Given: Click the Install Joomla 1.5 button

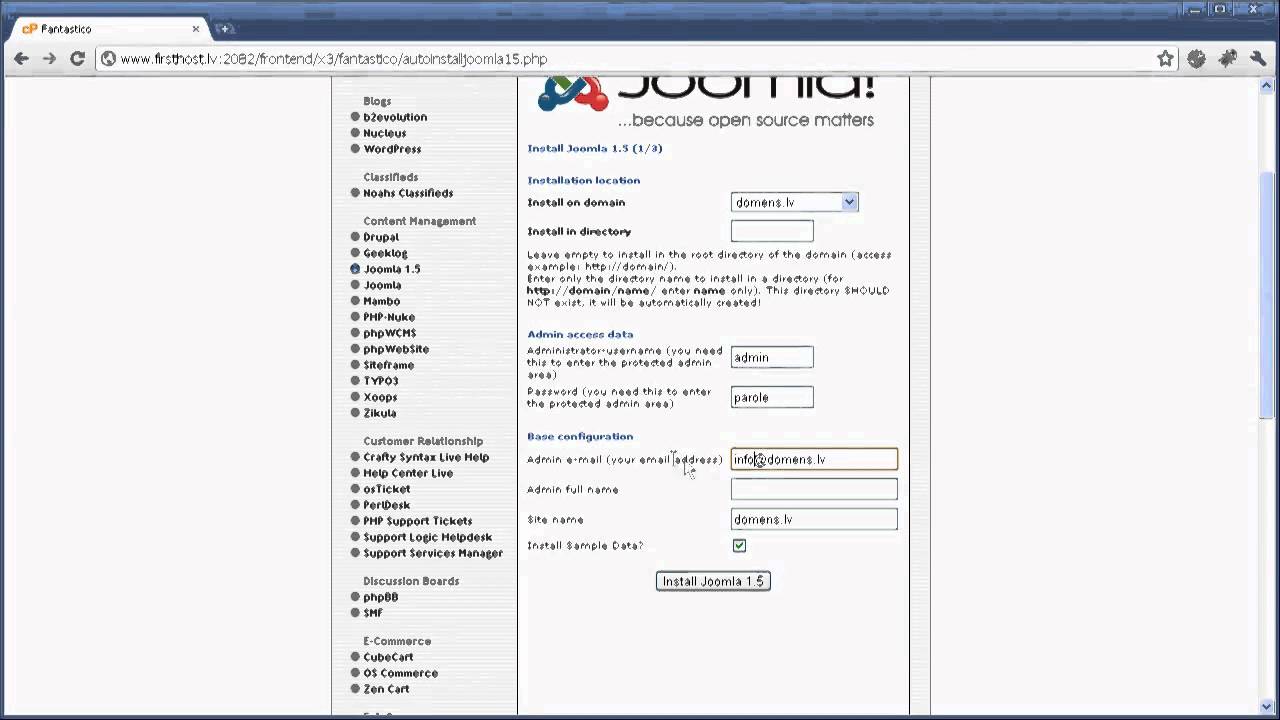Looking at the screenshot, I should click(x=713, y=581).
